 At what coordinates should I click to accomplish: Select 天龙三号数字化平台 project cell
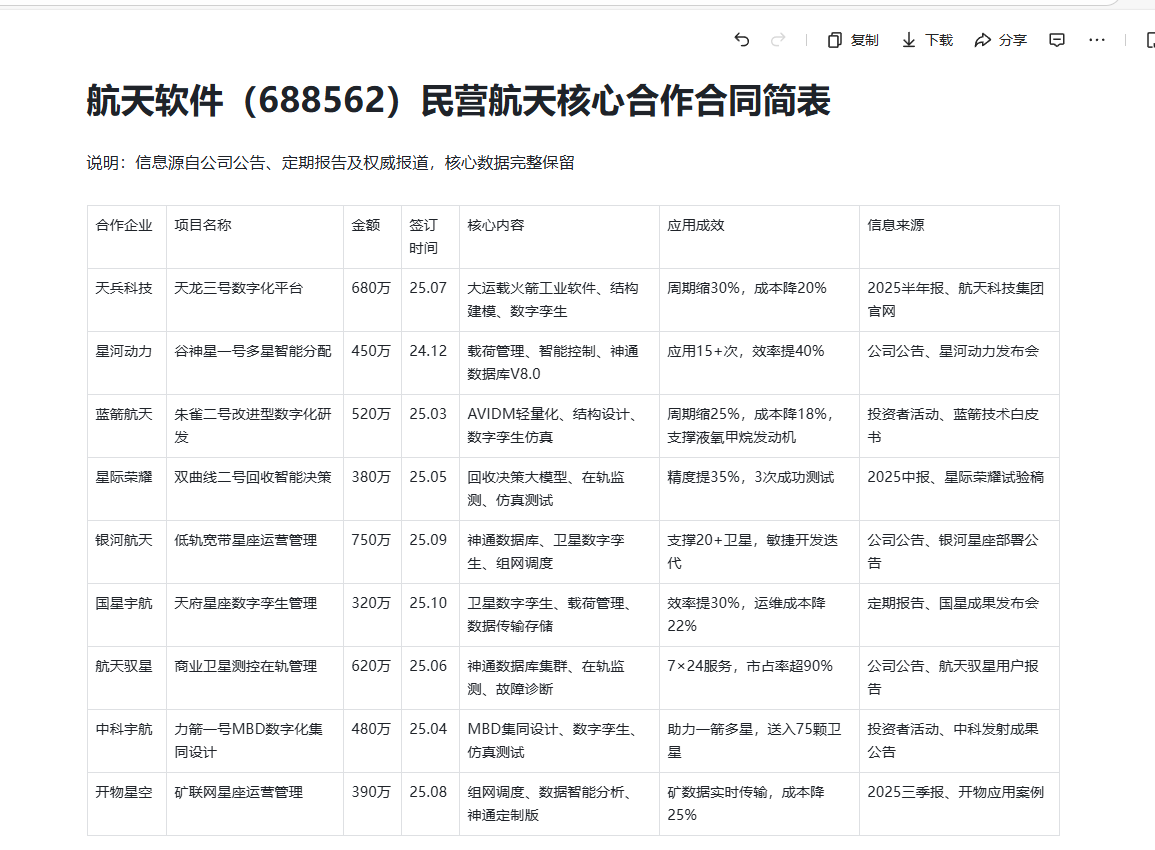coord(255,300)
